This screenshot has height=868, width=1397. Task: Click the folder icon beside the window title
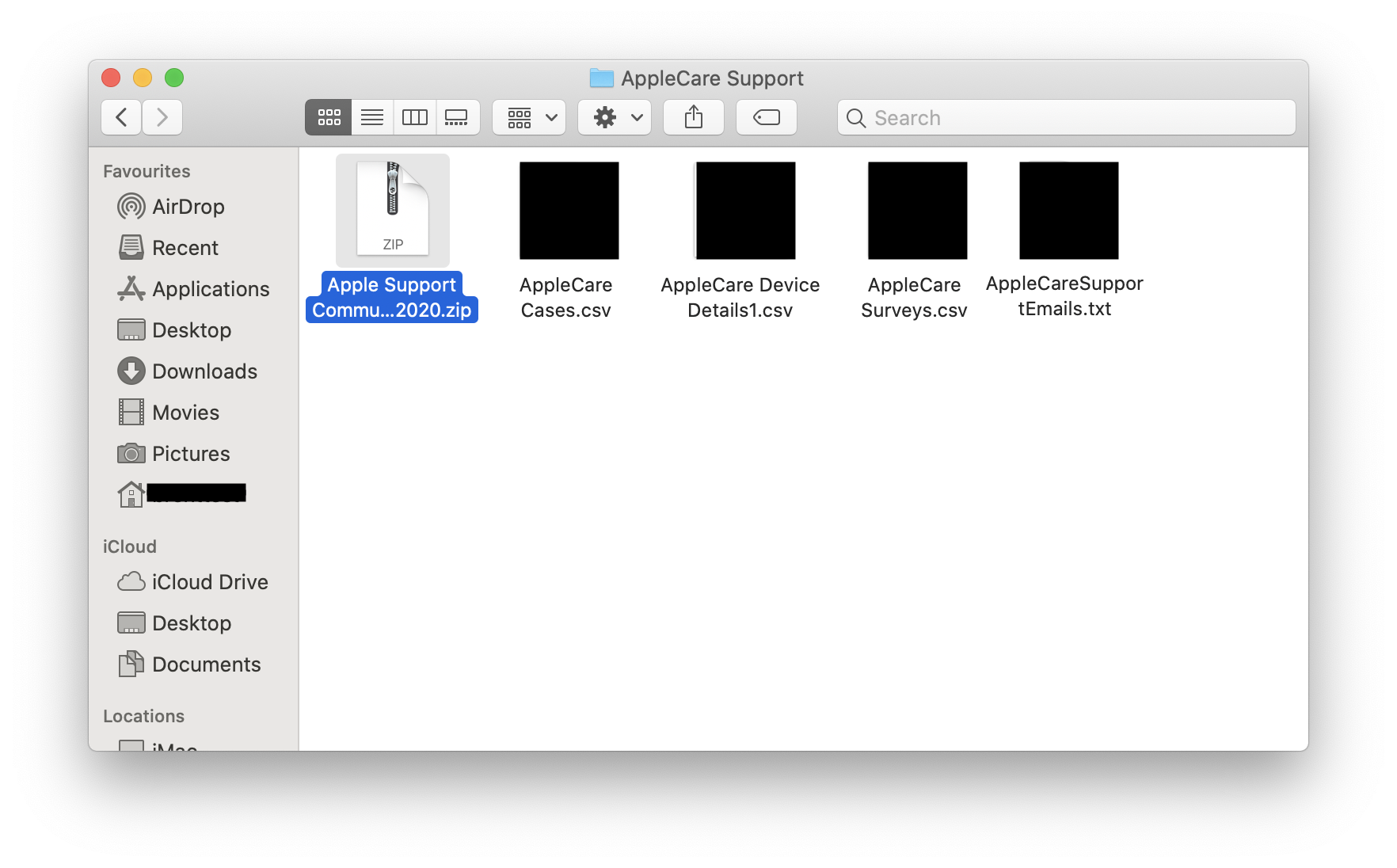click(602, 78)
